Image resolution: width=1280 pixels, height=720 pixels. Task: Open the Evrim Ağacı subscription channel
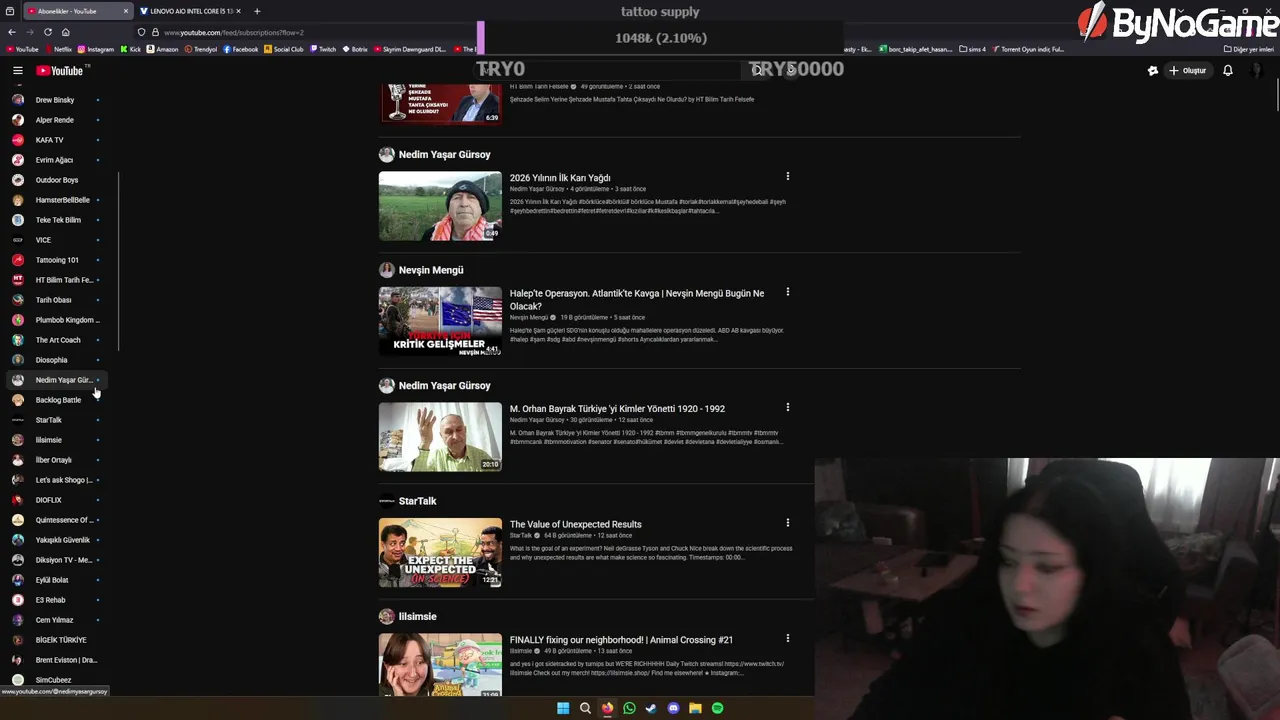pyautogui.click(x=55, y=160)
